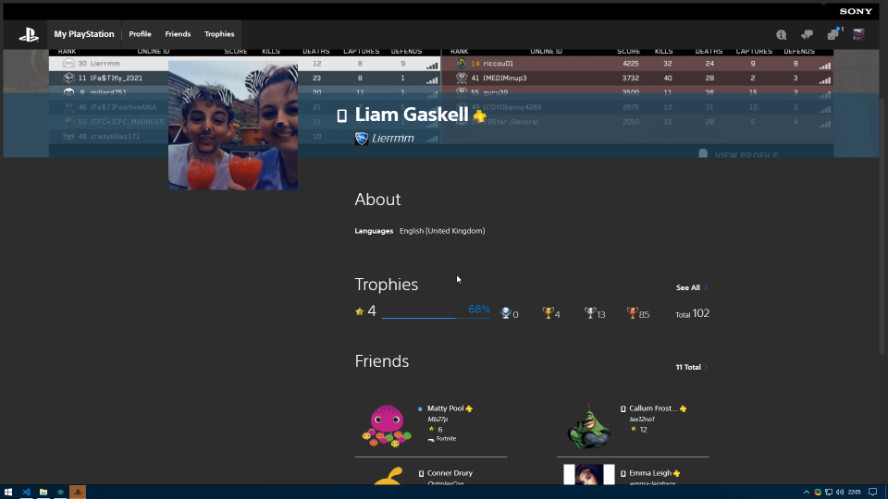
Task: Open the messages chat icon
Action: (x=807, y=35)
